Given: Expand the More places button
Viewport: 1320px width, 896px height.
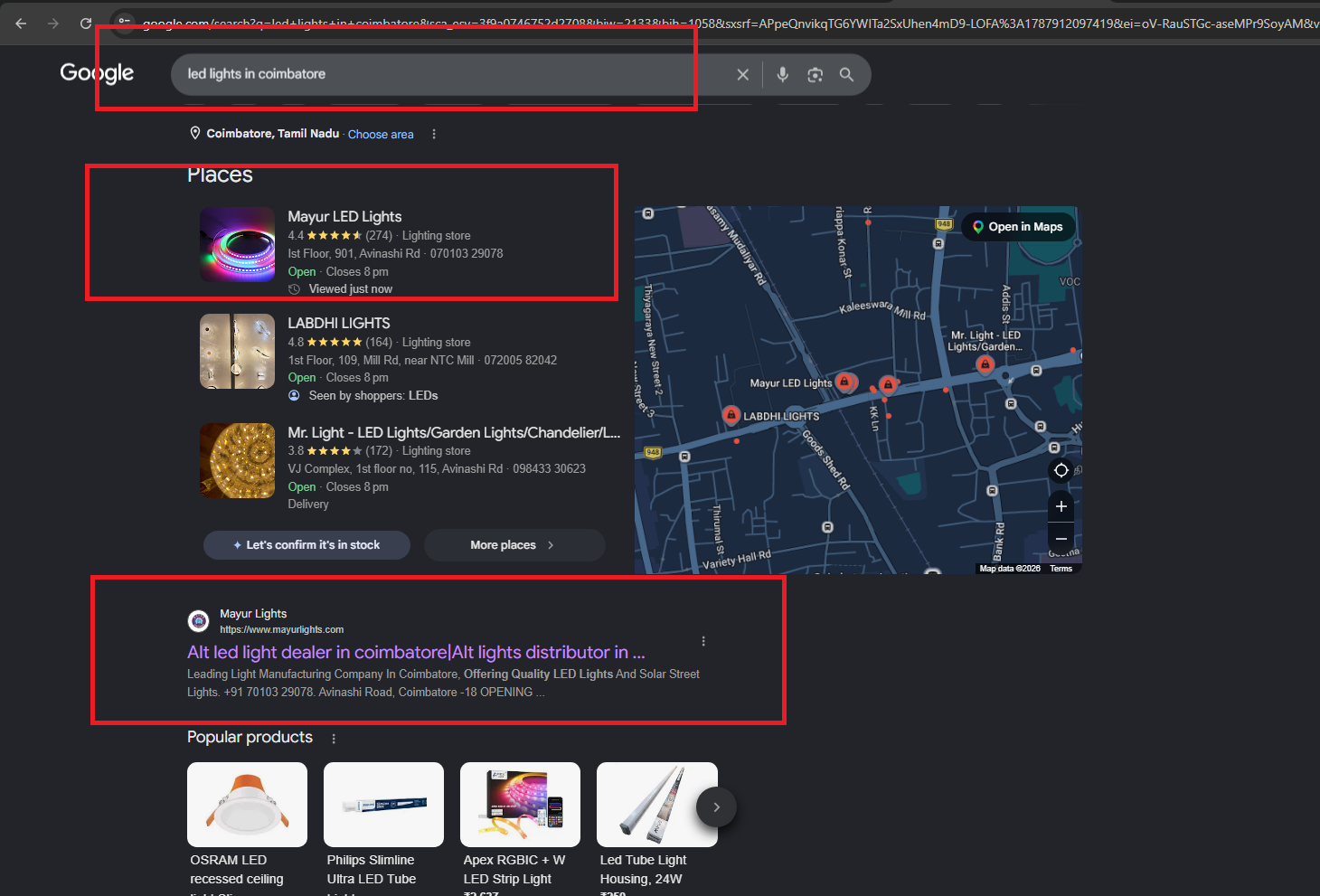Looking at the screenshot, I should click(x=514, y=544).
